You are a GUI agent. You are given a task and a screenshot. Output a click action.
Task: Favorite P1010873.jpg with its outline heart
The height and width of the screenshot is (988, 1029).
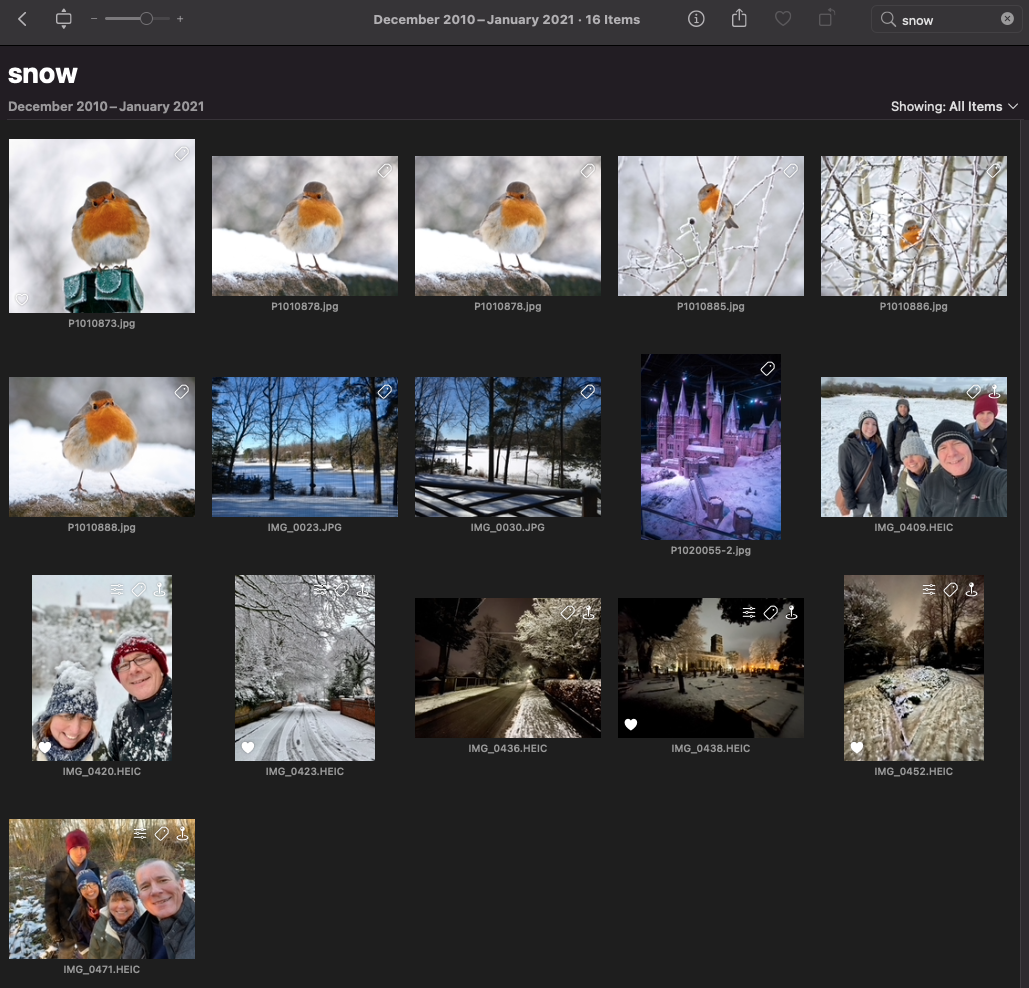click(x=22, y=299)
